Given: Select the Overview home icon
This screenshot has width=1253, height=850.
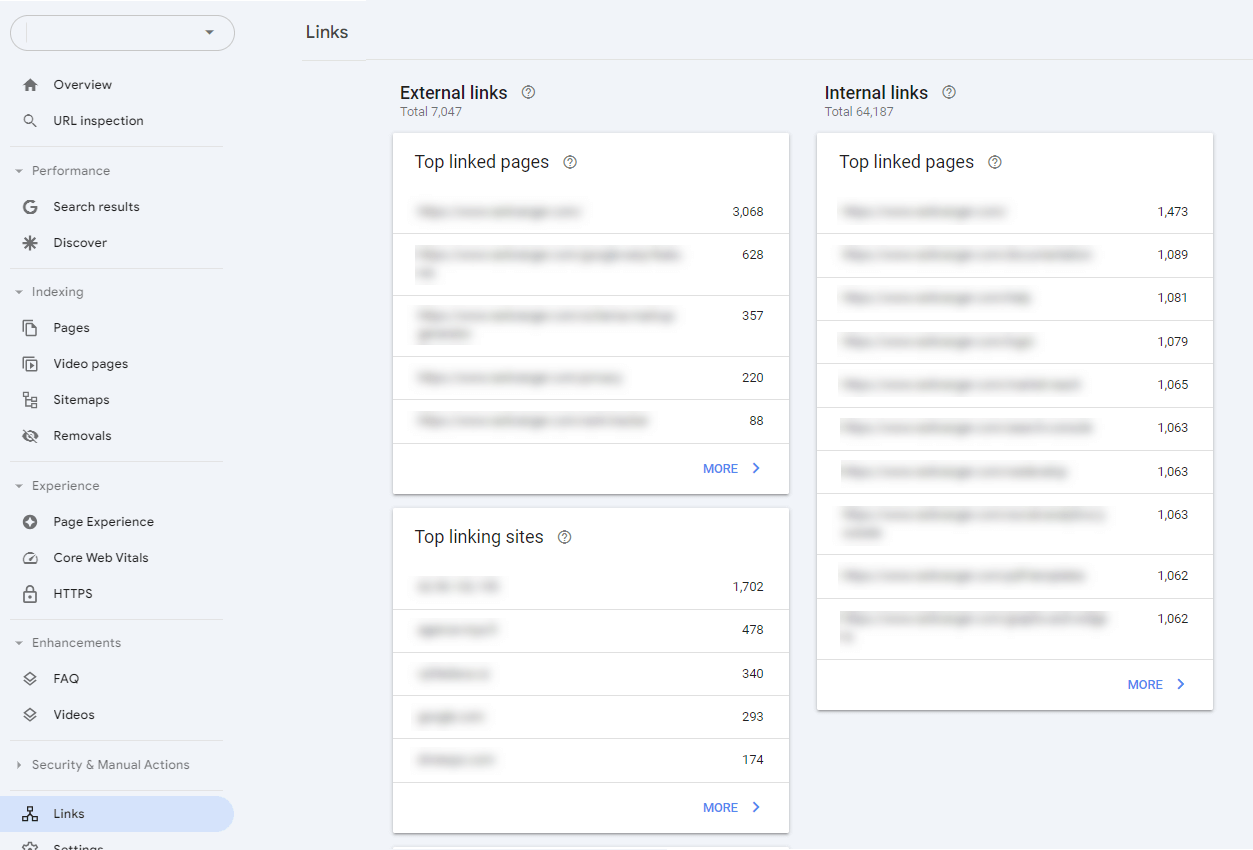Looking at the screenshot, I should [29, 84].
